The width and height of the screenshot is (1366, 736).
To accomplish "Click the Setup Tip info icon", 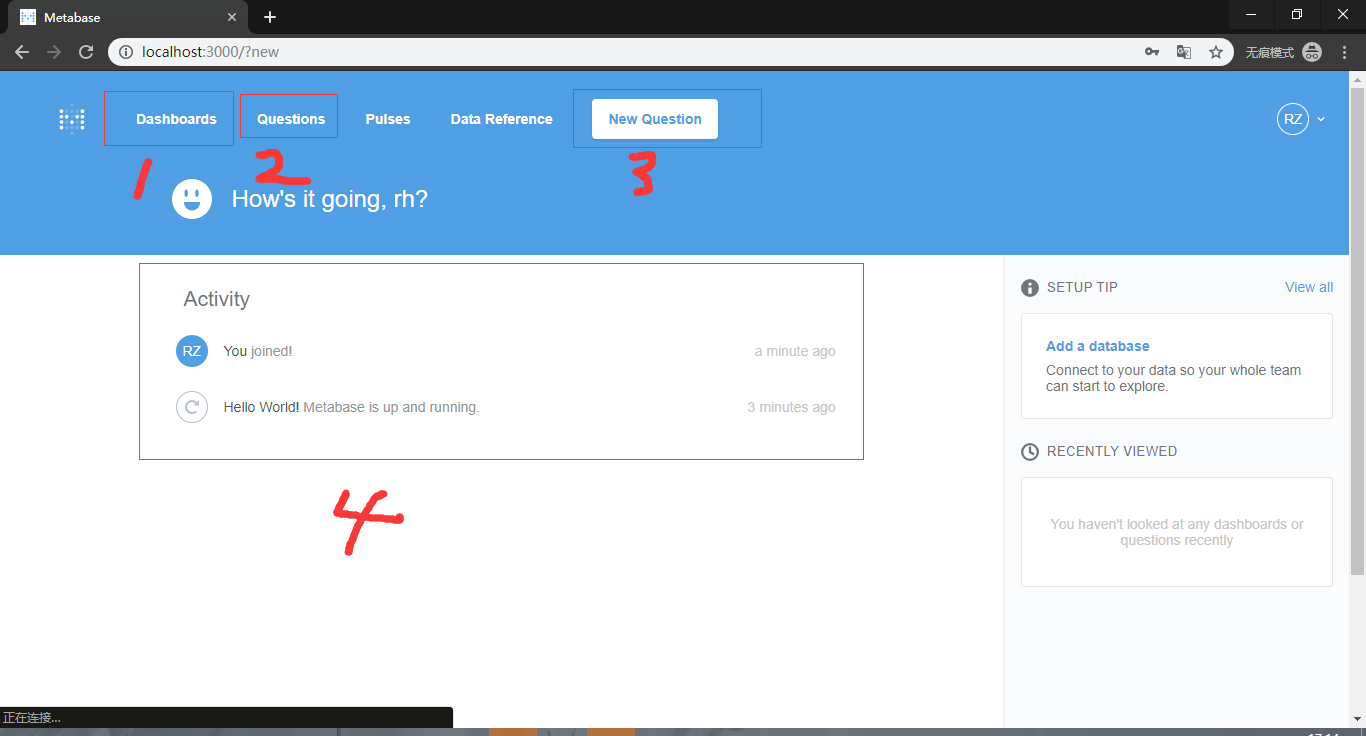I will pyautogui.click(x=1030, y=287).
